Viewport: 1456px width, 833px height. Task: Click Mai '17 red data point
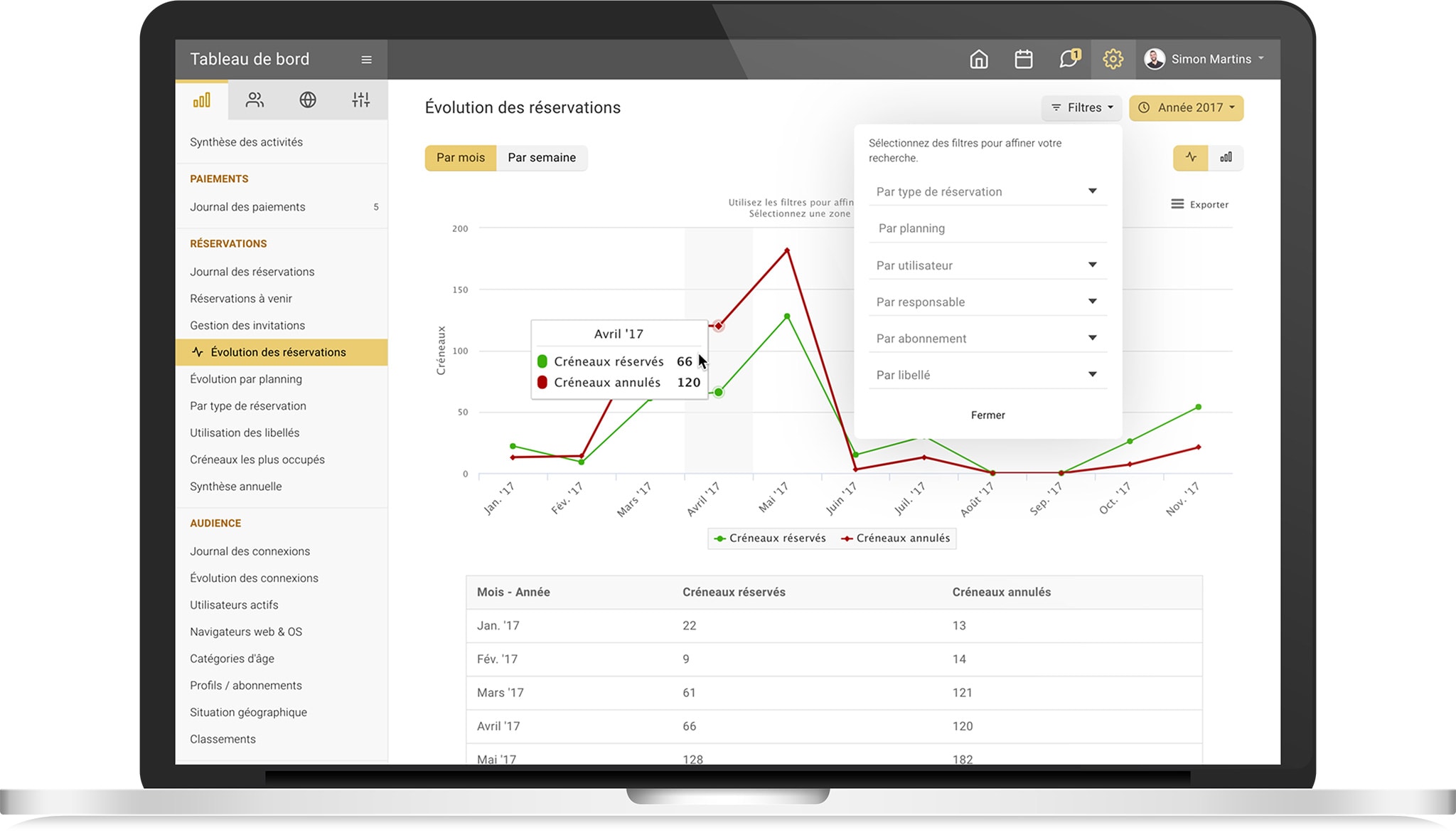[787, 250]
